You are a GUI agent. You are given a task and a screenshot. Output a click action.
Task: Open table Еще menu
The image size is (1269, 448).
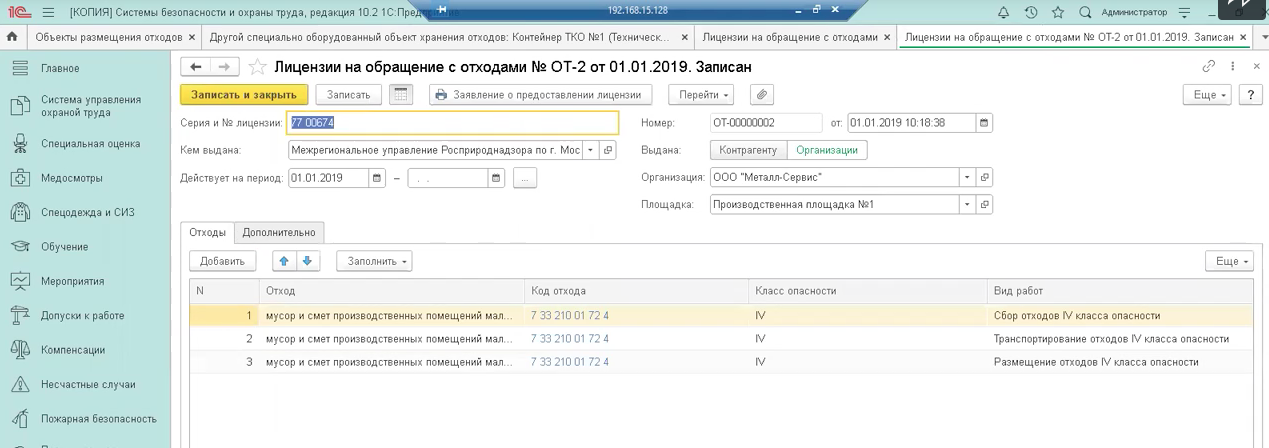tap(1228, 261)
